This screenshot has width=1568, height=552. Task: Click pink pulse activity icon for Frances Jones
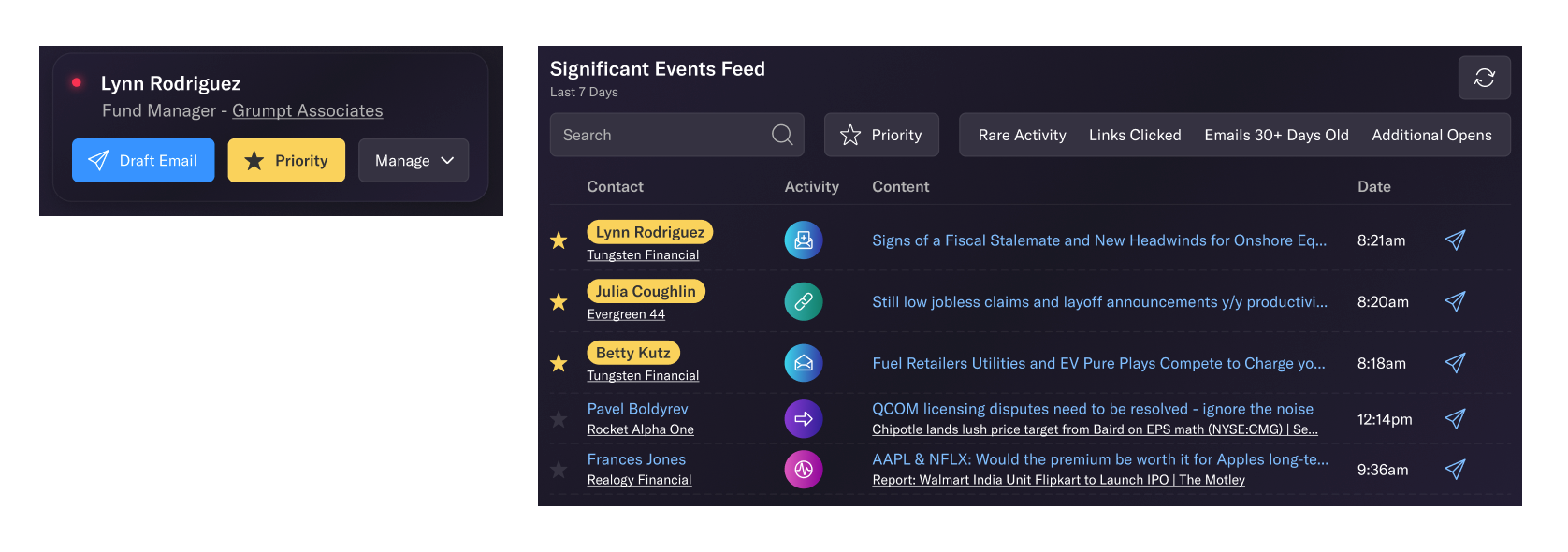point(804,470)
